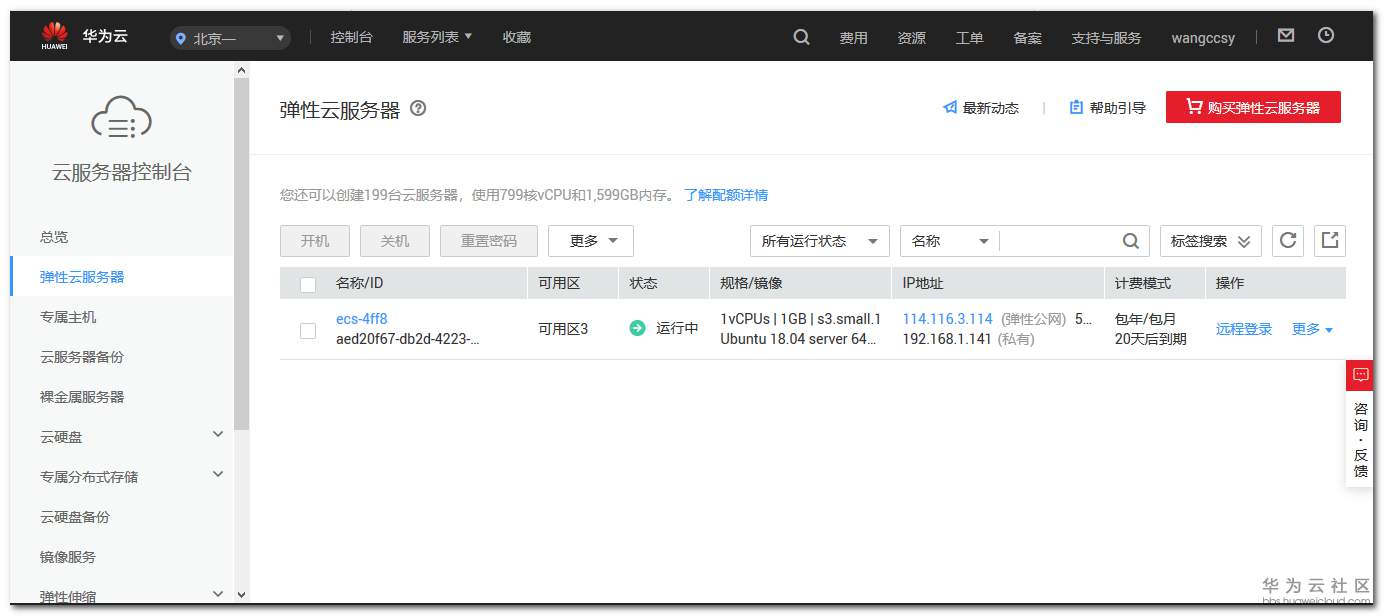Click the 计费模式 column header
The width and height of the screenshot is (1384, 616).
tap(1143, 283)
